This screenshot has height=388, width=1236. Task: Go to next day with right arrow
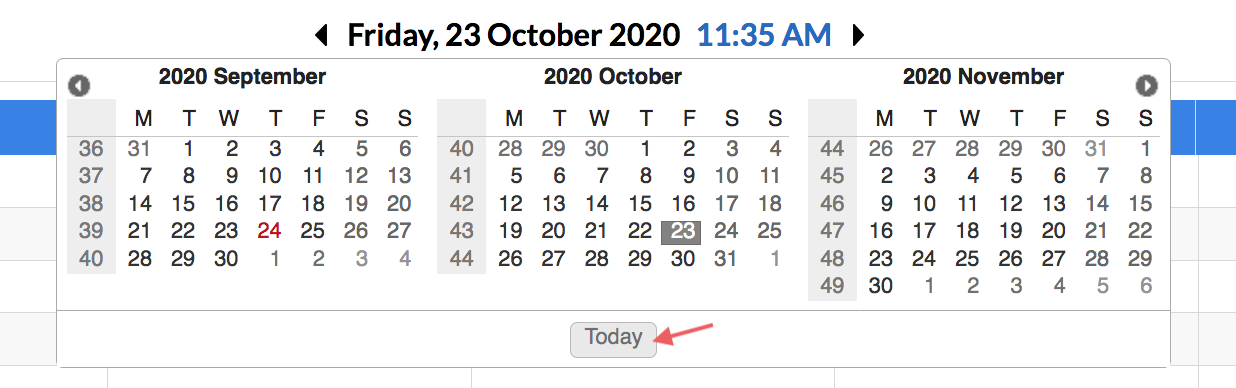click(x=858, y=36)
